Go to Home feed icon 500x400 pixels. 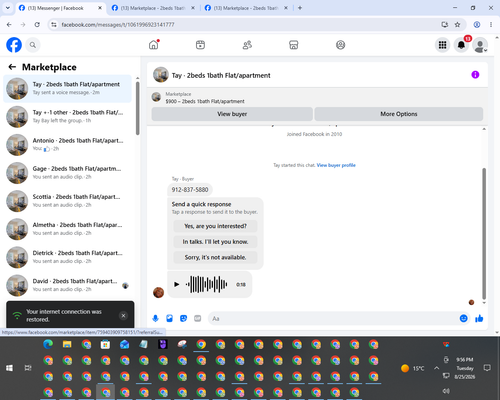[x=154, y=45]
